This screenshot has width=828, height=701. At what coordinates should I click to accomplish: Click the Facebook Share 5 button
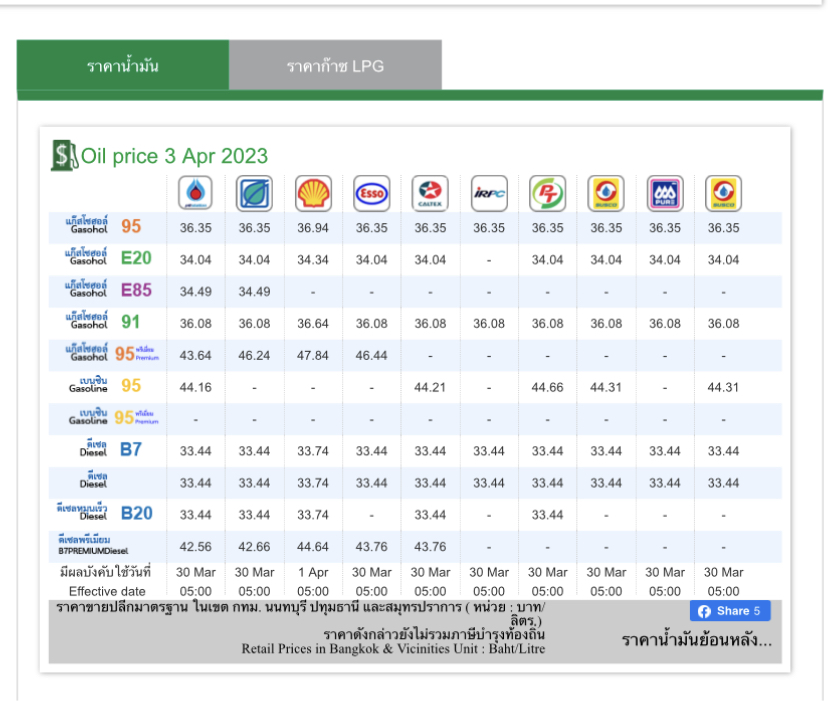tap(730, 611)
